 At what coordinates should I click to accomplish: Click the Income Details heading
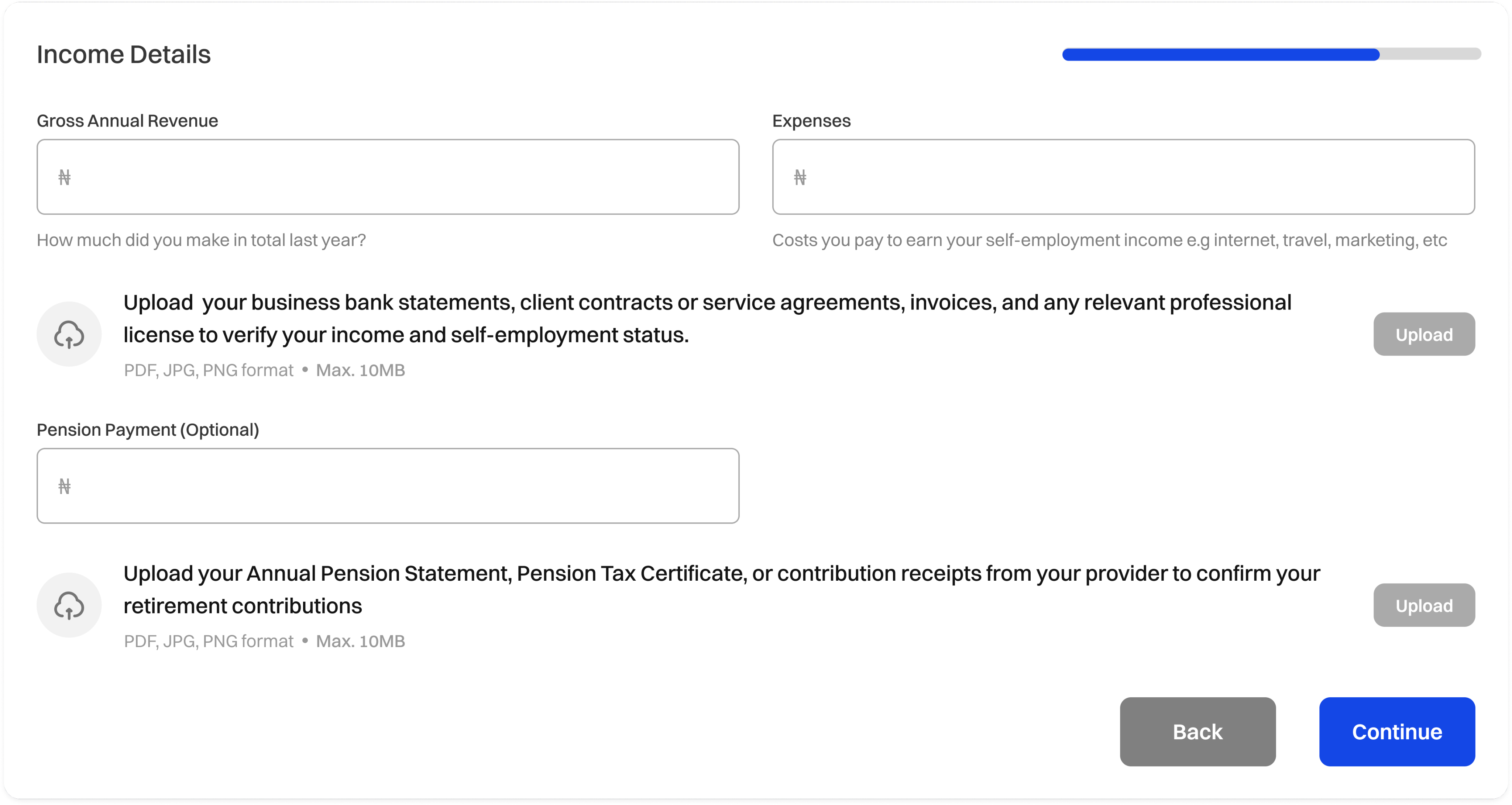coord(124,55)
